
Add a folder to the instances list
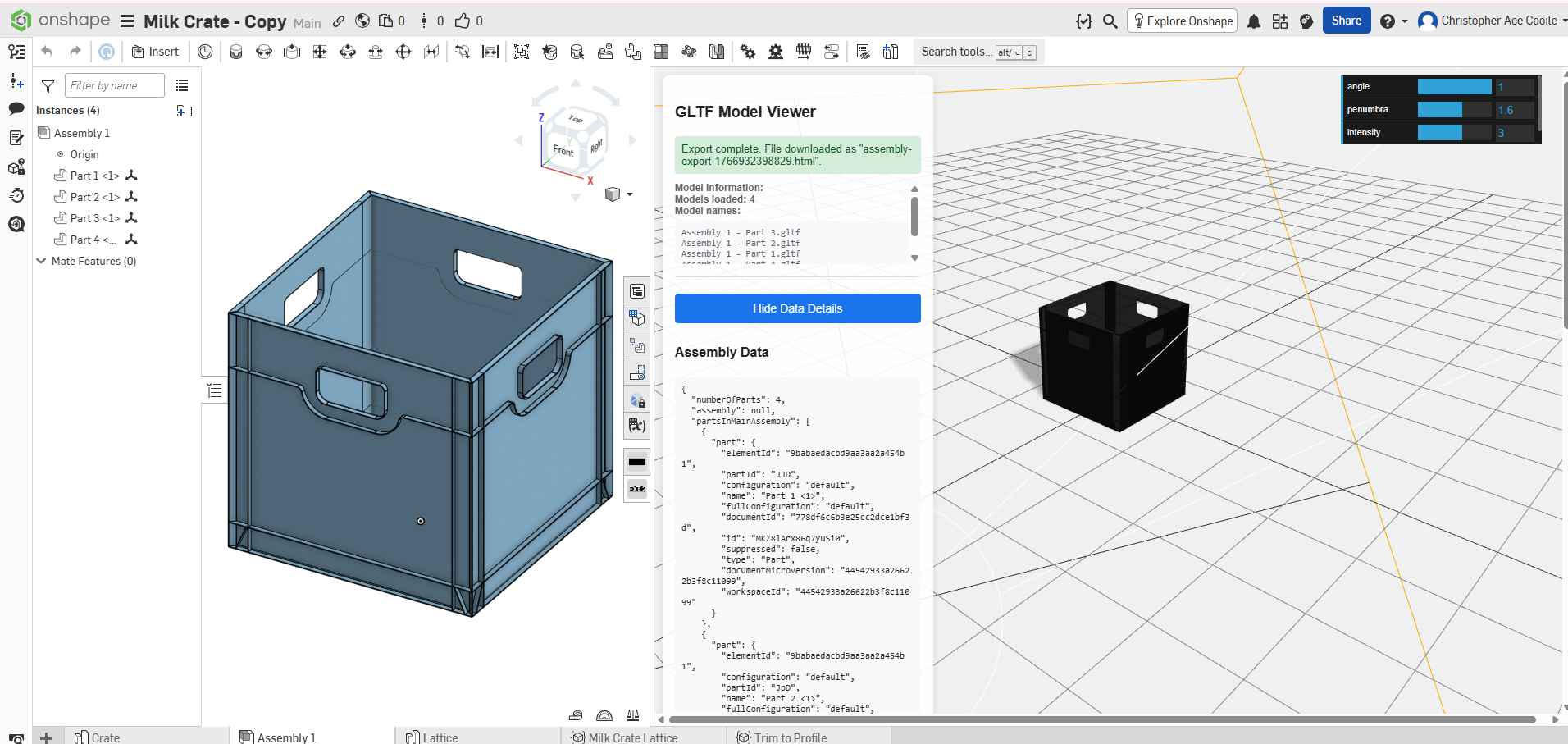[184, 111]
